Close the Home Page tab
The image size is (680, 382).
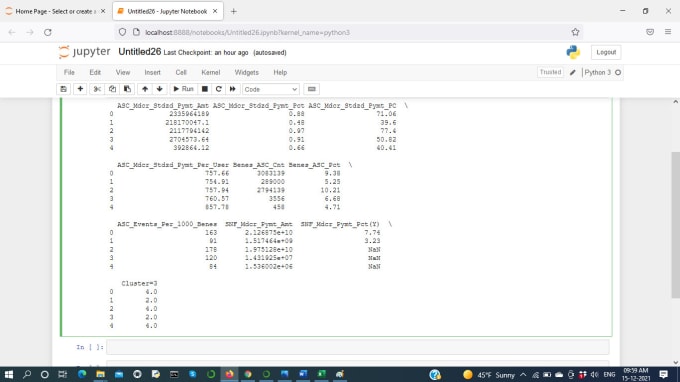[103, 11]
